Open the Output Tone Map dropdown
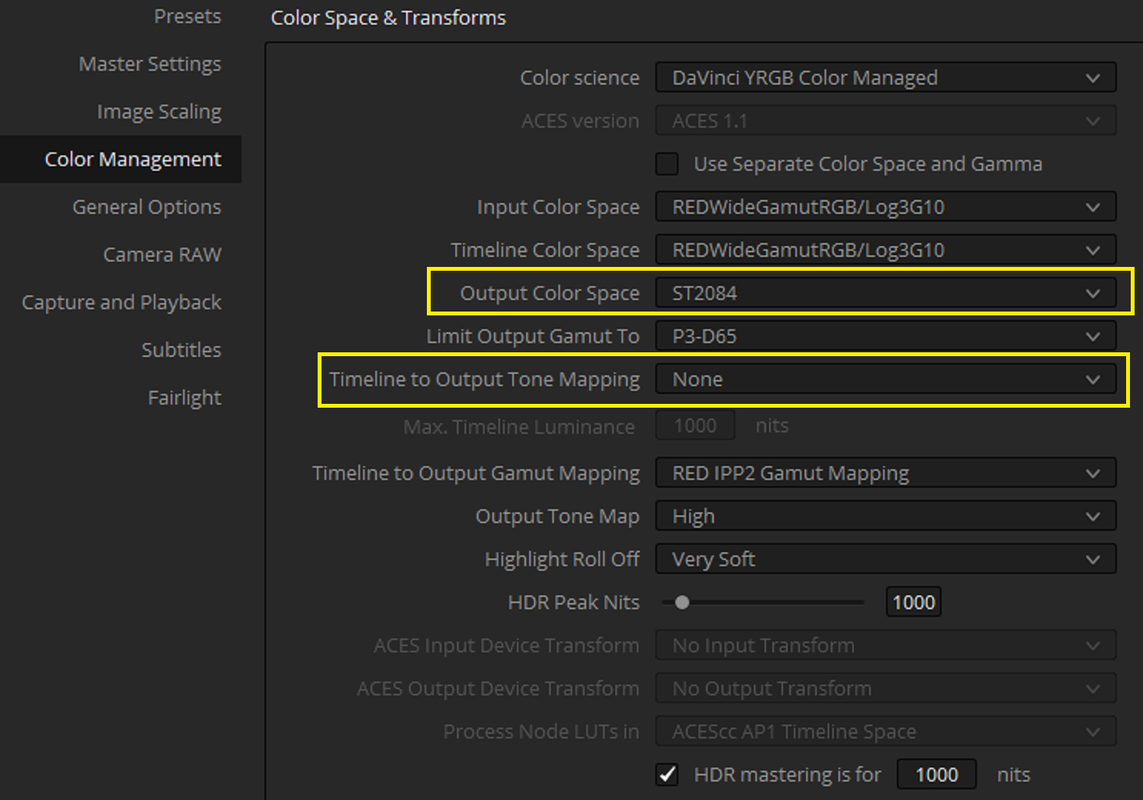 click(x=886, y=516)
